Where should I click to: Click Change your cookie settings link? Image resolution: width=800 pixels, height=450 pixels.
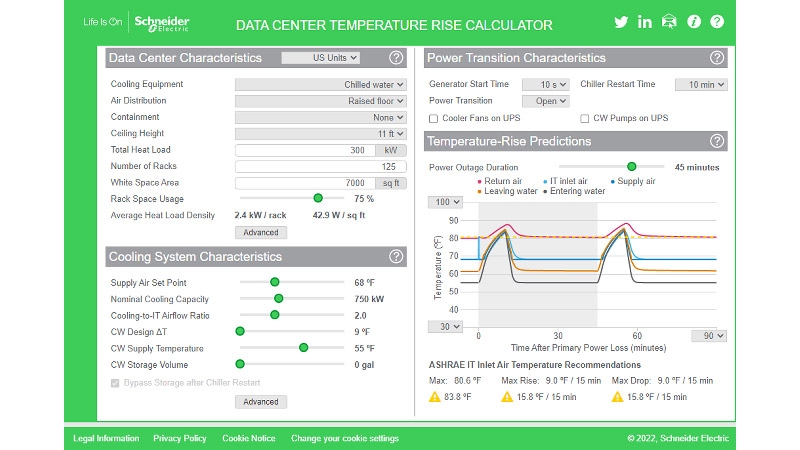(345, 438)
